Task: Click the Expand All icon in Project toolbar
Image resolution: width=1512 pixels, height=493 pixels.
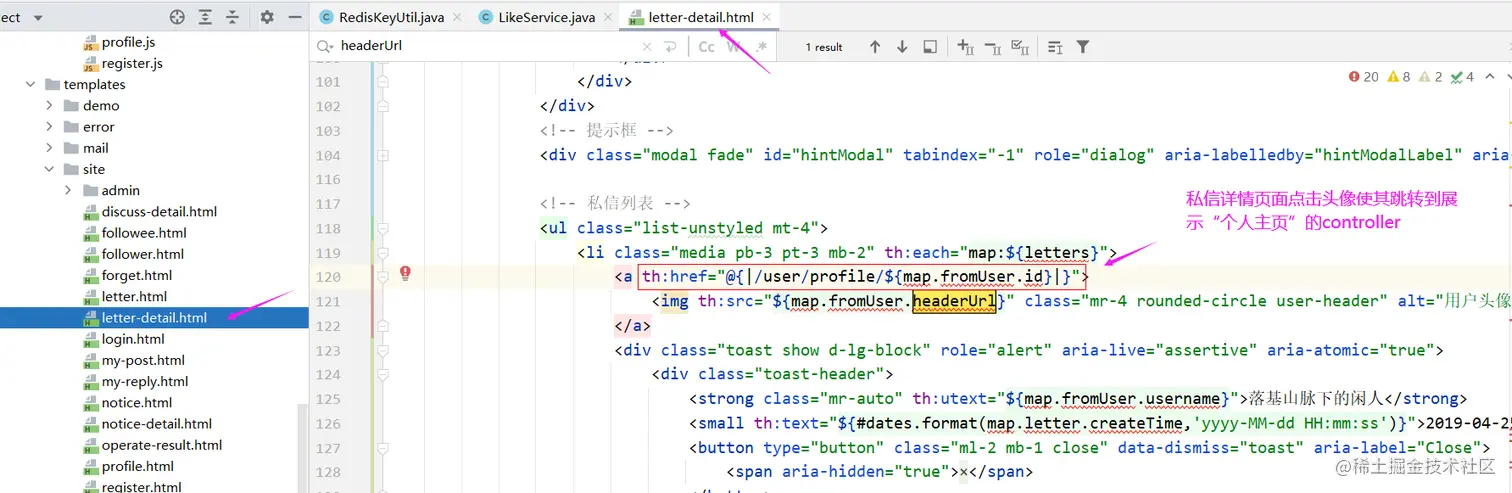Action: (x=205, y=17)
